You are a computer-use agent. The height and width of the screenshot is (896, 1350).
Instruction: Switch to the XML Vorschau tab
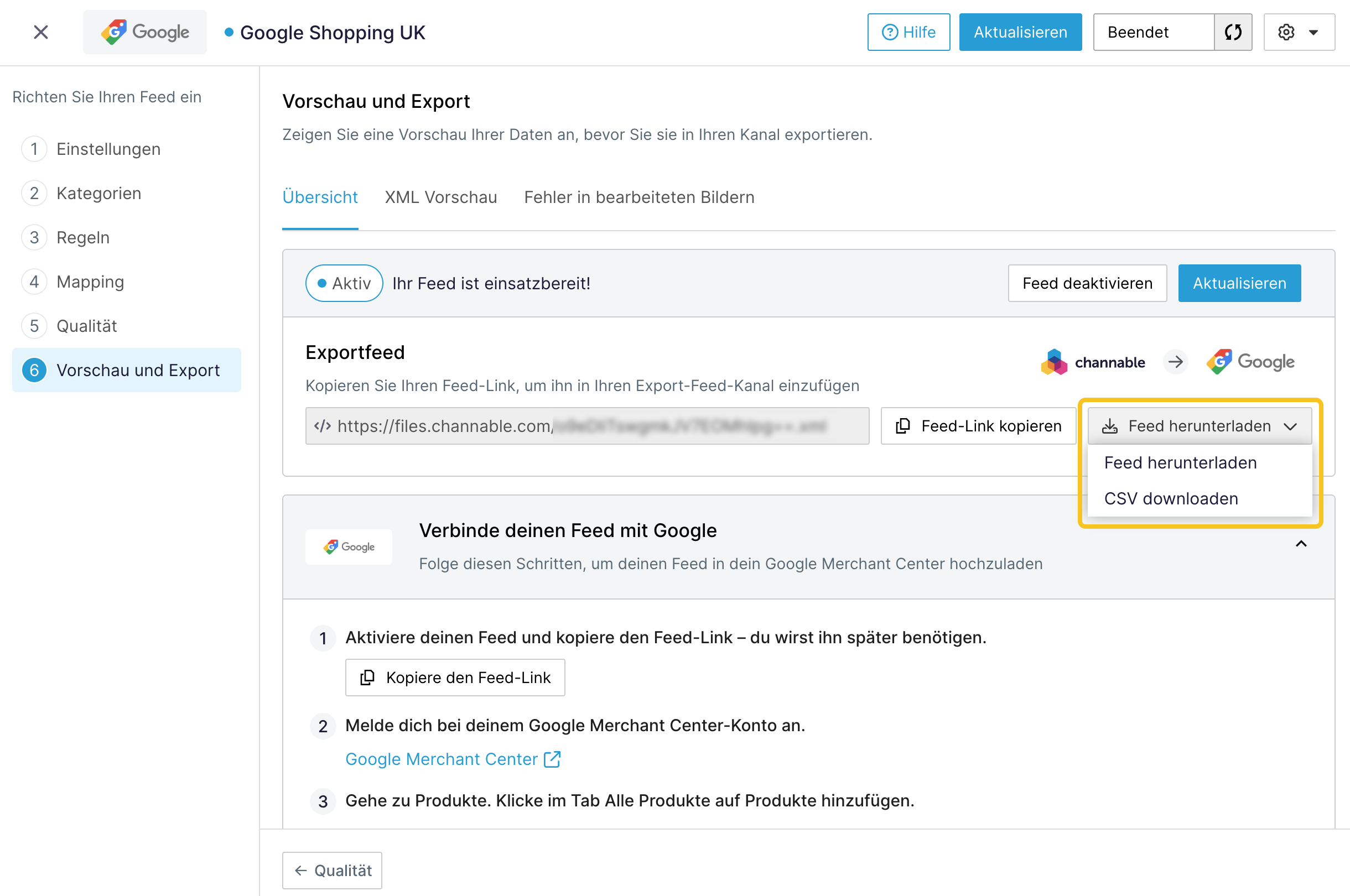pos(440,197)
